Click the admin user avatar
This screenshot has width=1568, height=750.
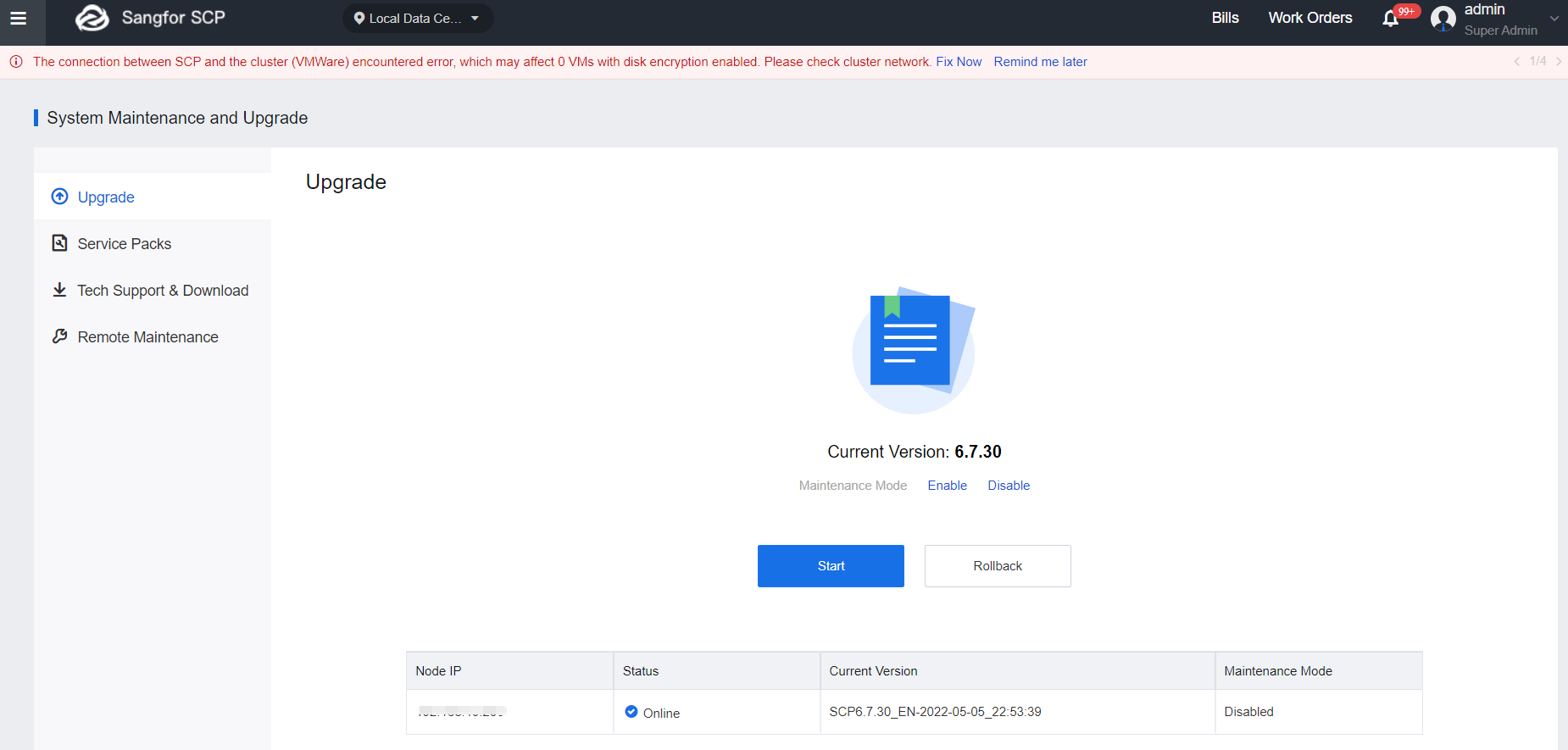[1443, 19]
